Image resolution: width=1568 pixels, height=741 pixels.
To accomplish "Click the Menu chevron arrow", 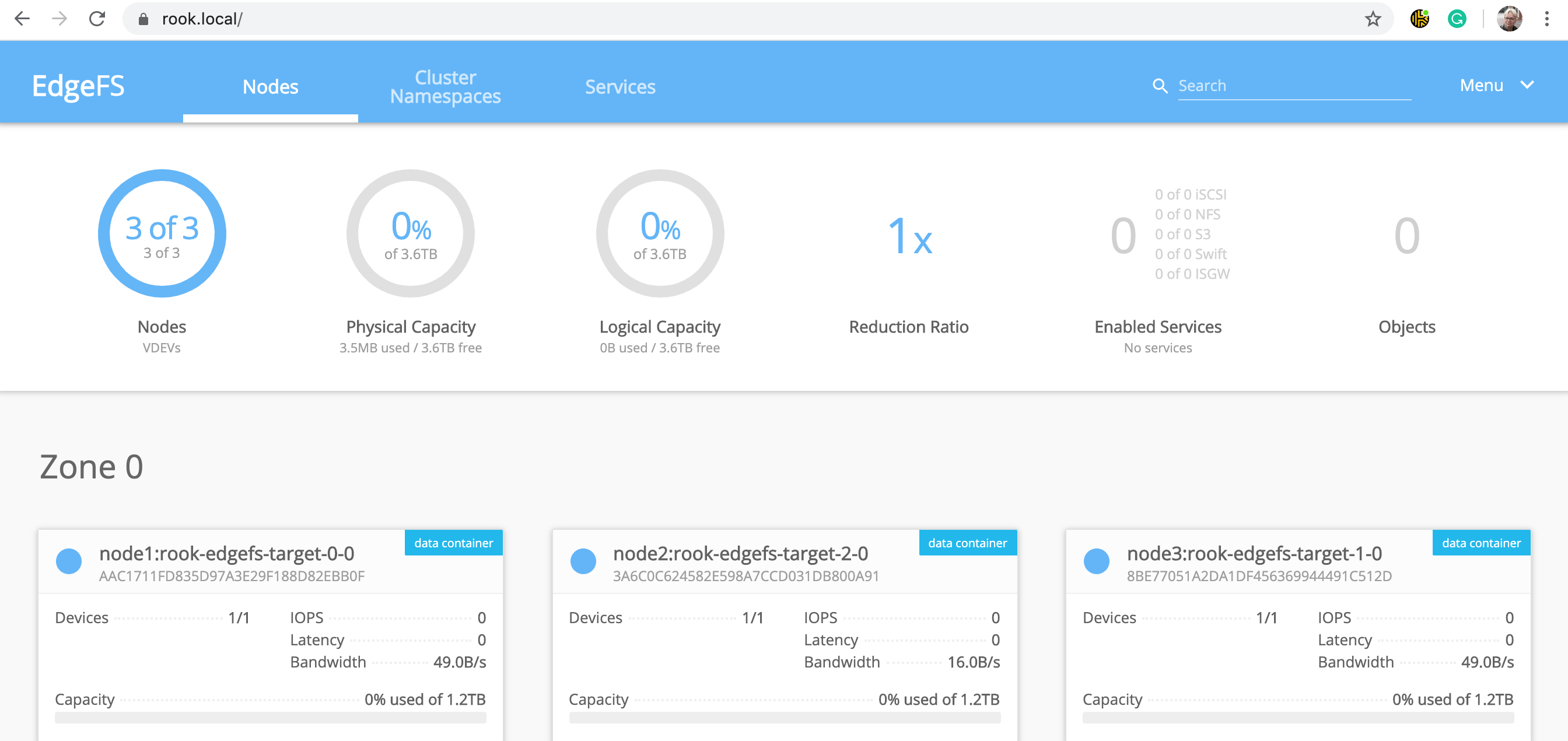I will point(1527,85).
